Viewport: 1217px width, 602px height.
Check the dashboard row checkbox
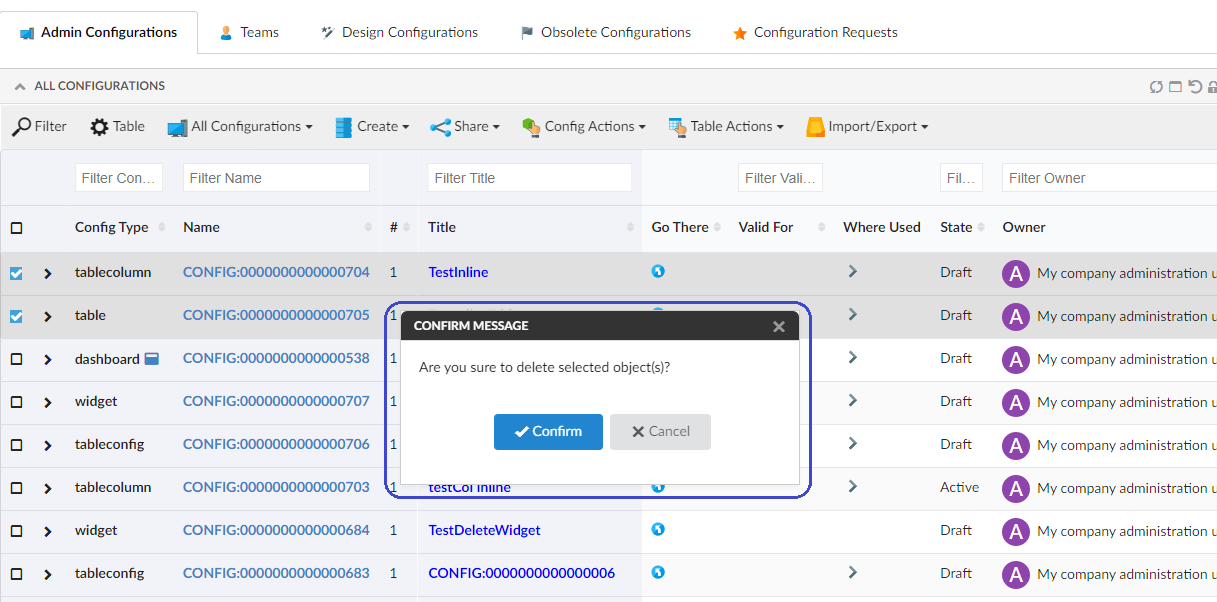point(16,359)
